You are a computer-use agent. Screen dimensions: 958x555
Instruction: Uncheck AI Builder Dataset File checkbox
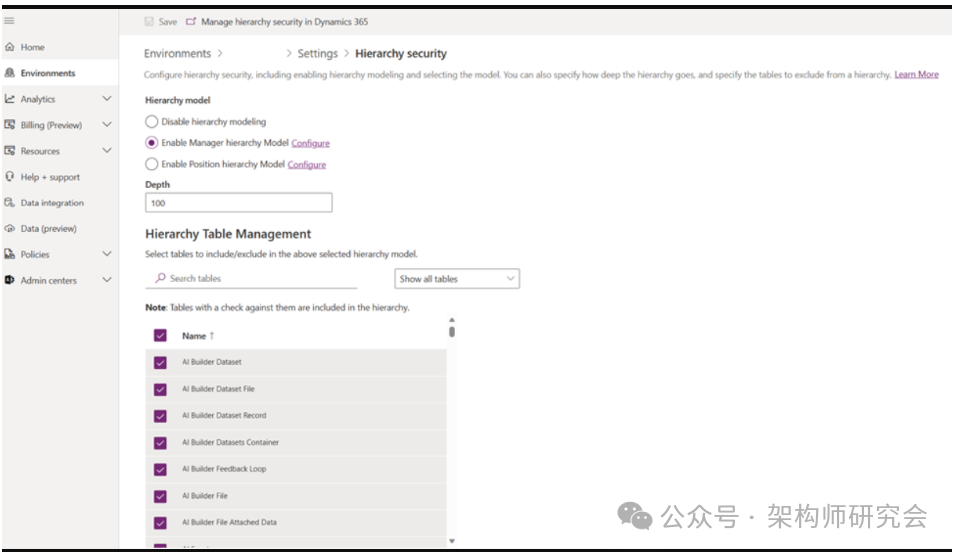[160, 389]
